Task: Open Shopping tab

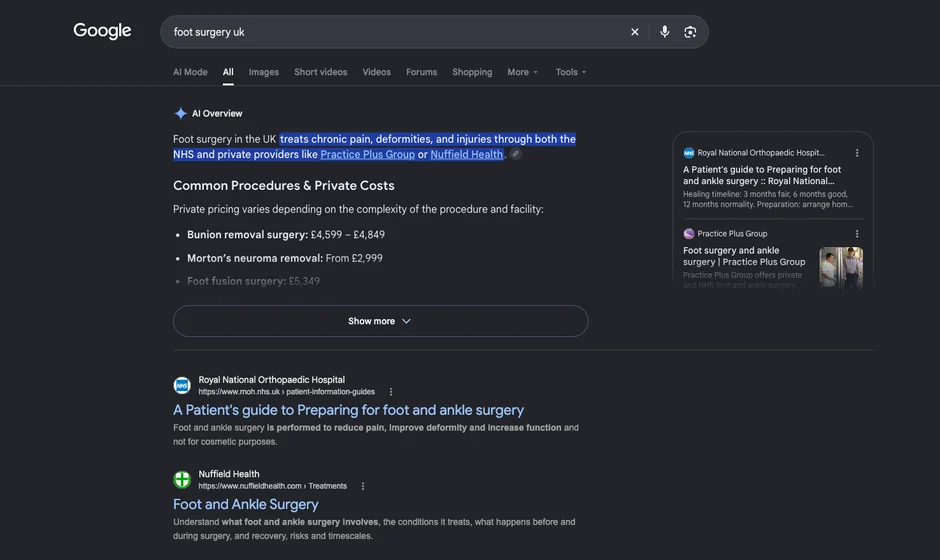Action: point(472,72)
